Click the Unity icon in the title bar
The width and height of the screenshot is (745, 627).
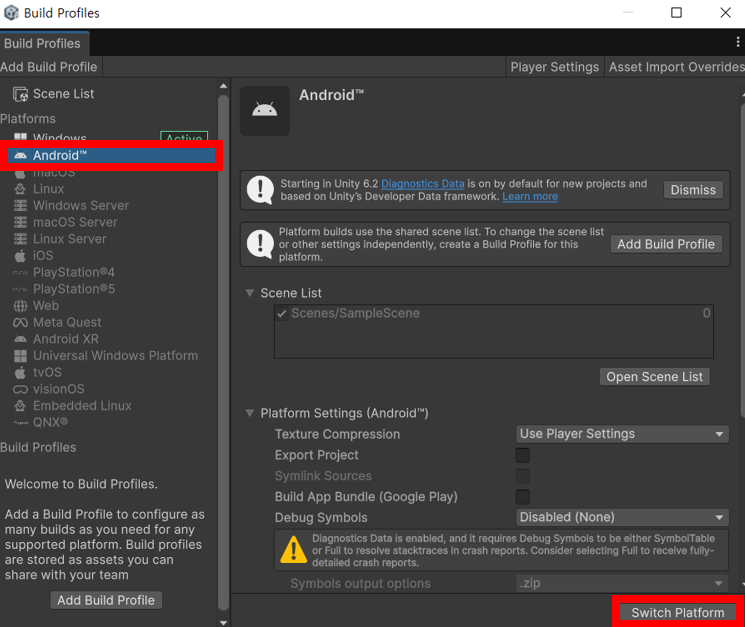point(11,13)
